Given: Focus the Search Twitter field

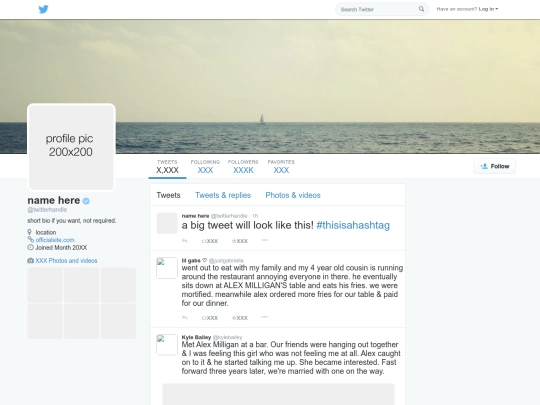Looking at the screenshot, I should coord(382,9).
